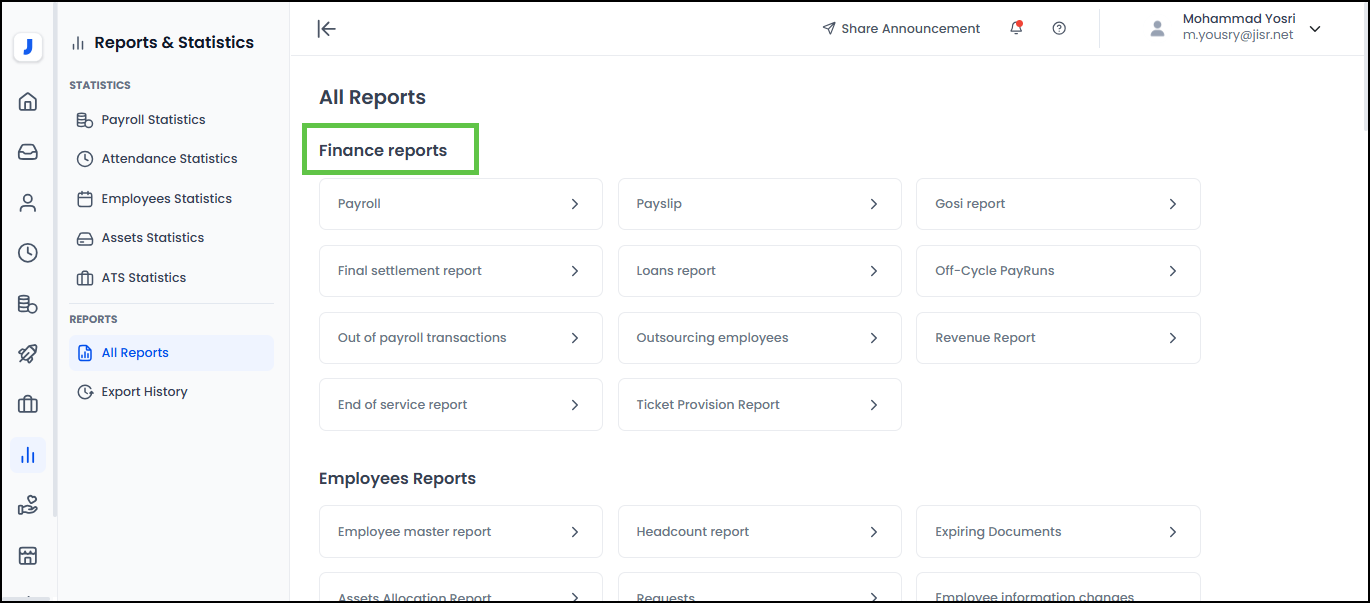Click the page vertical scrollbar
The height and width of the screenshot is (603, 1370).
point(1362,70)
